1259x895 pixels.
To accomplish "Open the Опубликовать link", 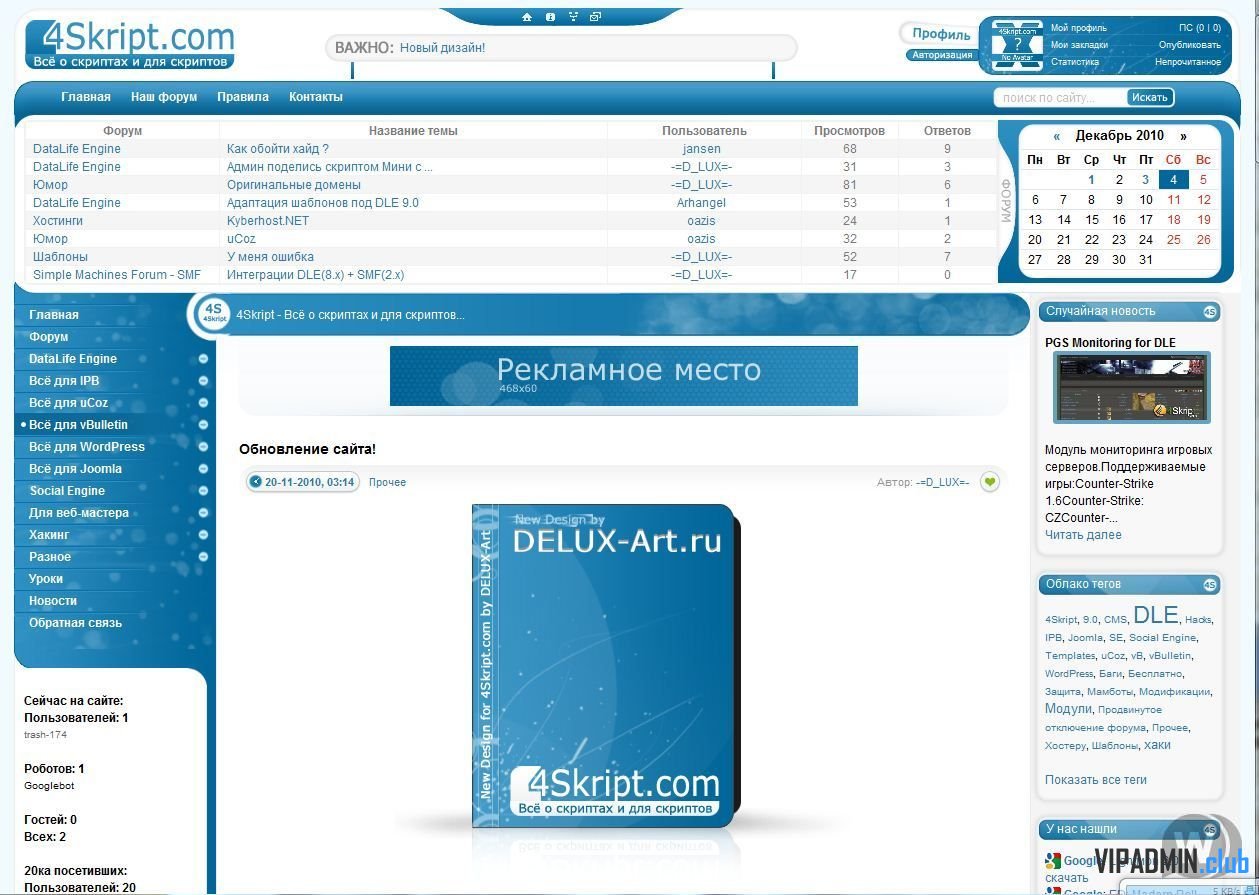I will [1190, 45].
